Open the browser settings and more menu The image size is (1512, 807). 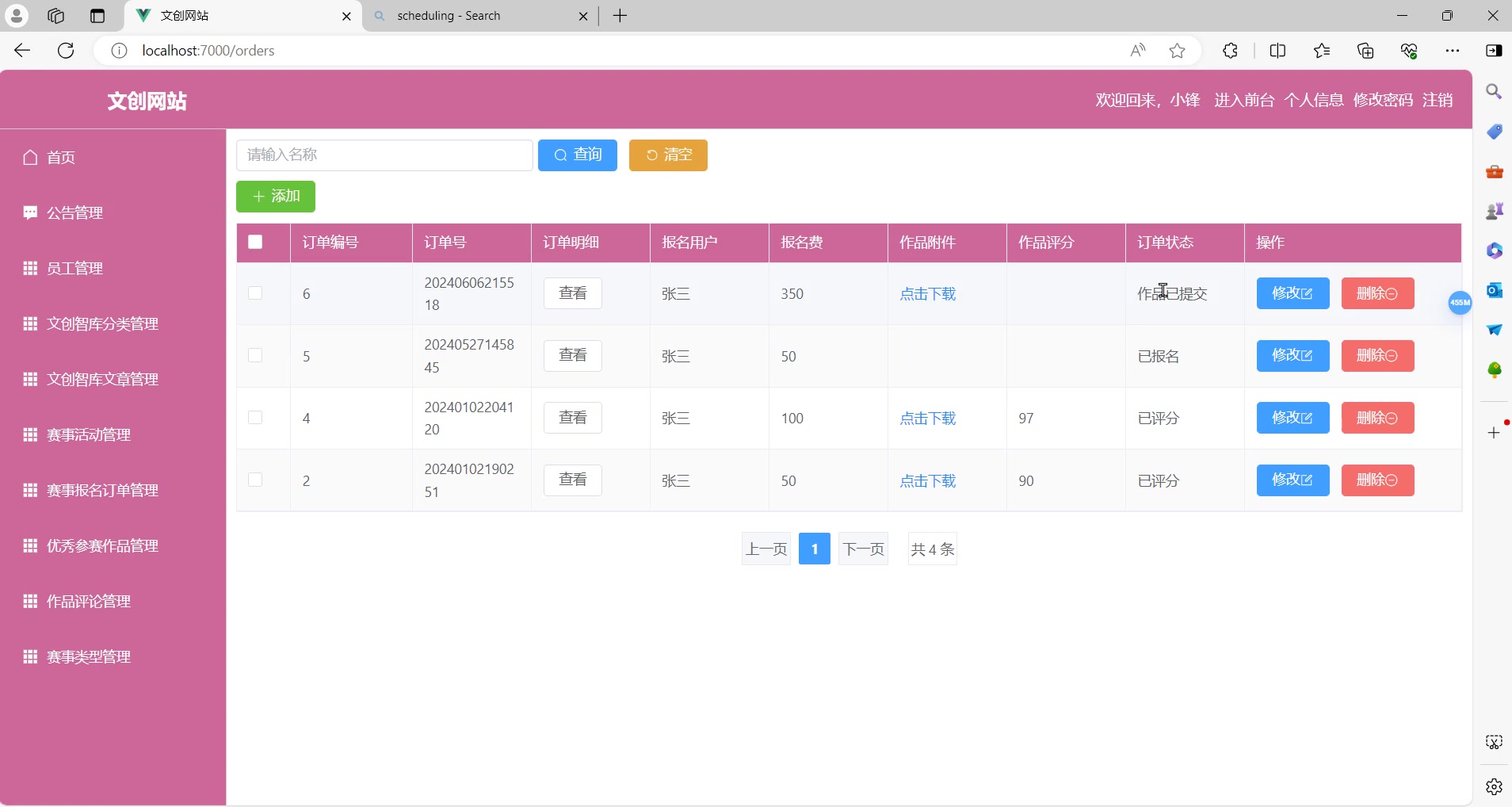click(x=1453, y=51)
